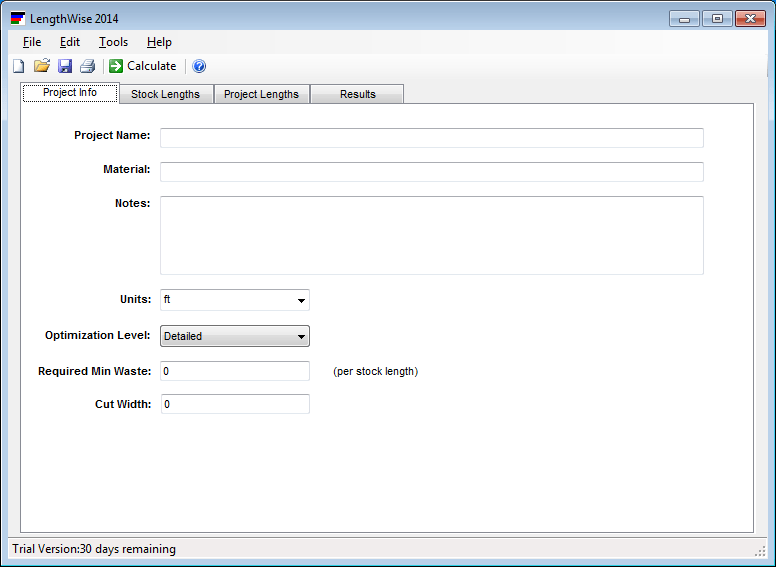The height and width of the screenshot is (567, 776).
Task: Click the Cut Width input field
Action: click(x=235, y=404)
